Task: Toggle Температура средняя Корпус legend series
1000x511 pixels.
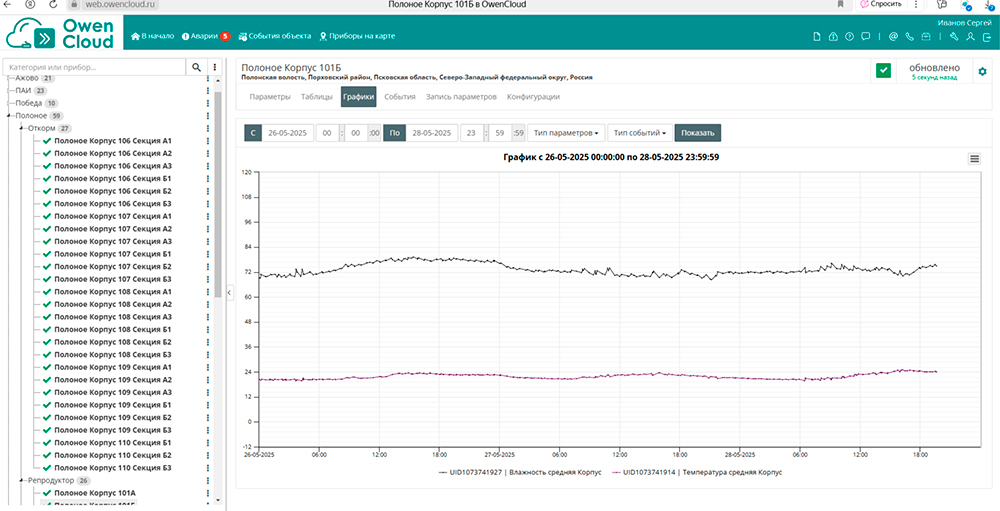Action: (x=701, y=471)
